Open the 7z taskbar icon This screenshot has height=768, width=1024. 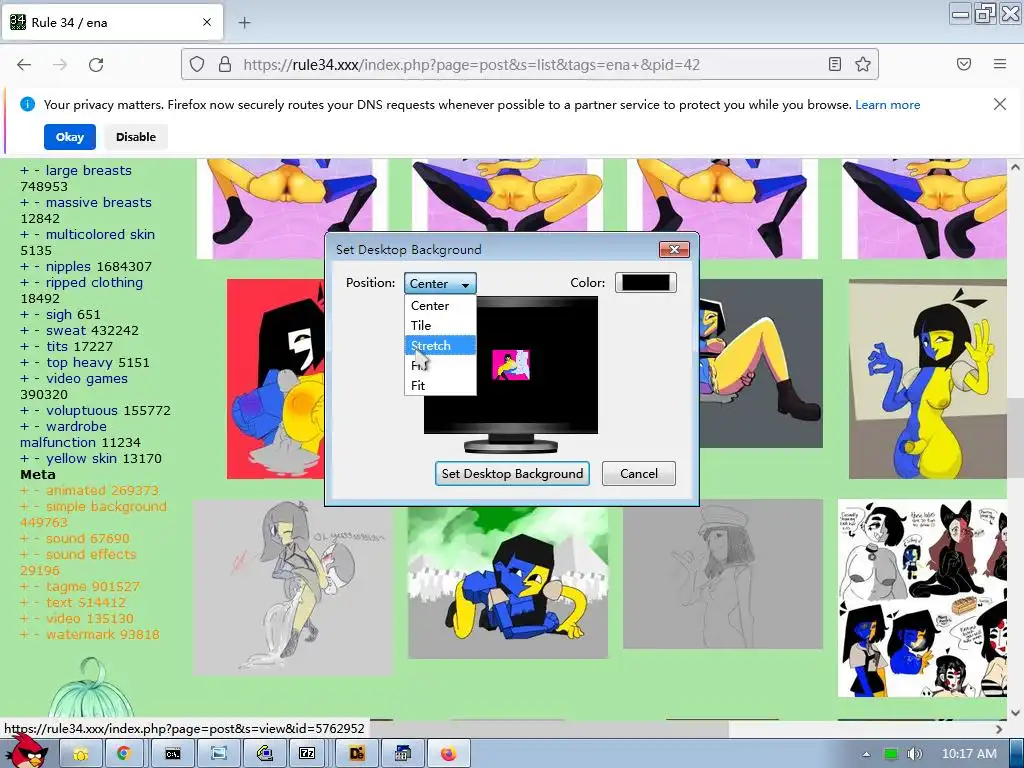coord(306,754)
